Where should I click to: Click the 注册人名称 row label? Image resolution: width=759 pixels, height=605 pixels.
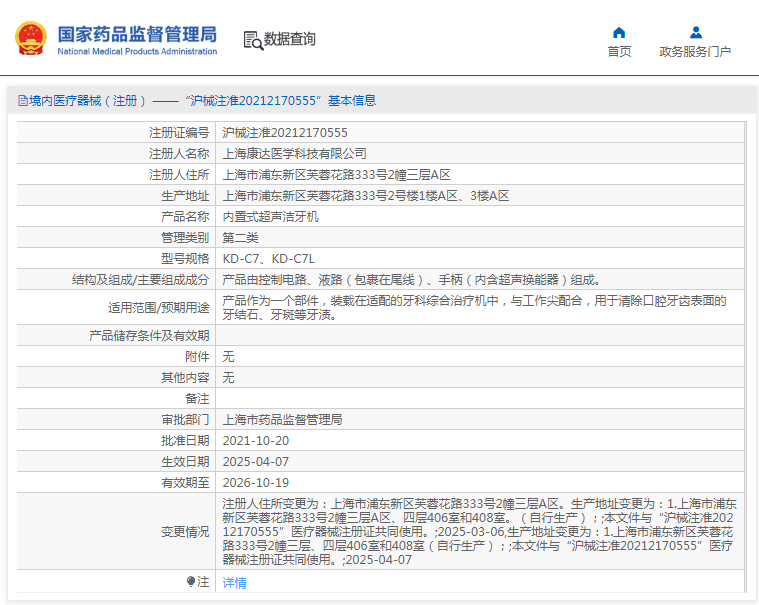179,153
